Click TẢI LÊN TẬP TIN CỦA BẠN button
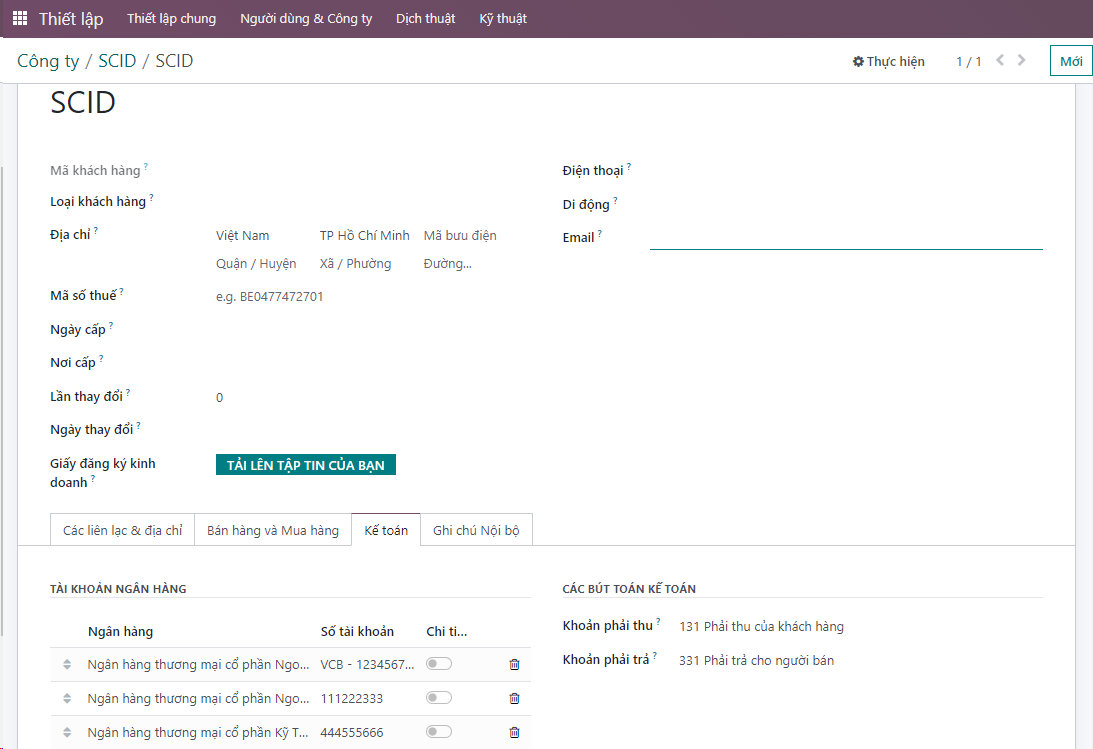Screen dimensions: 1093x749 [306, 465]
